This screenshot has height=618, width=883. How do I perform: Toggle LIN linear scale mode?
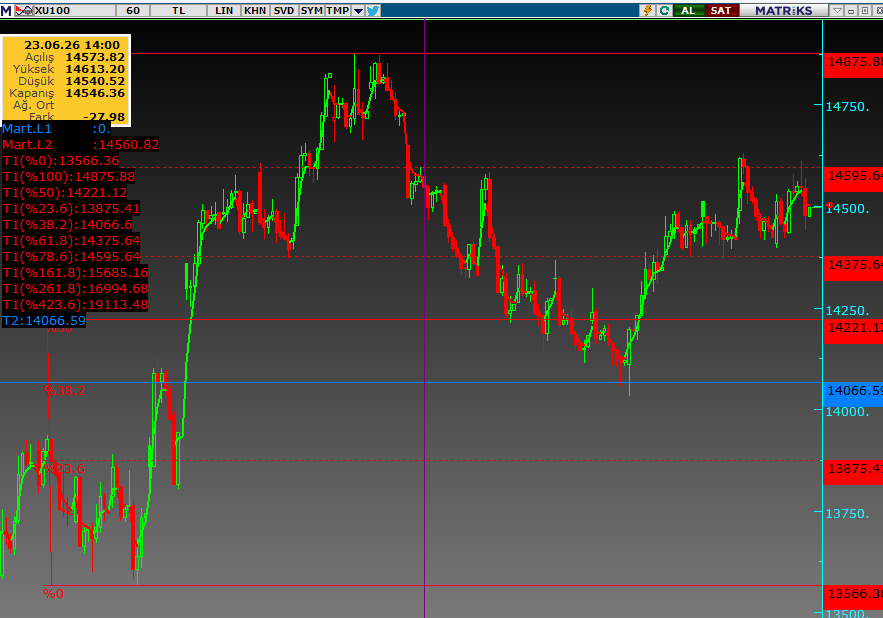[x=224, y=10]
